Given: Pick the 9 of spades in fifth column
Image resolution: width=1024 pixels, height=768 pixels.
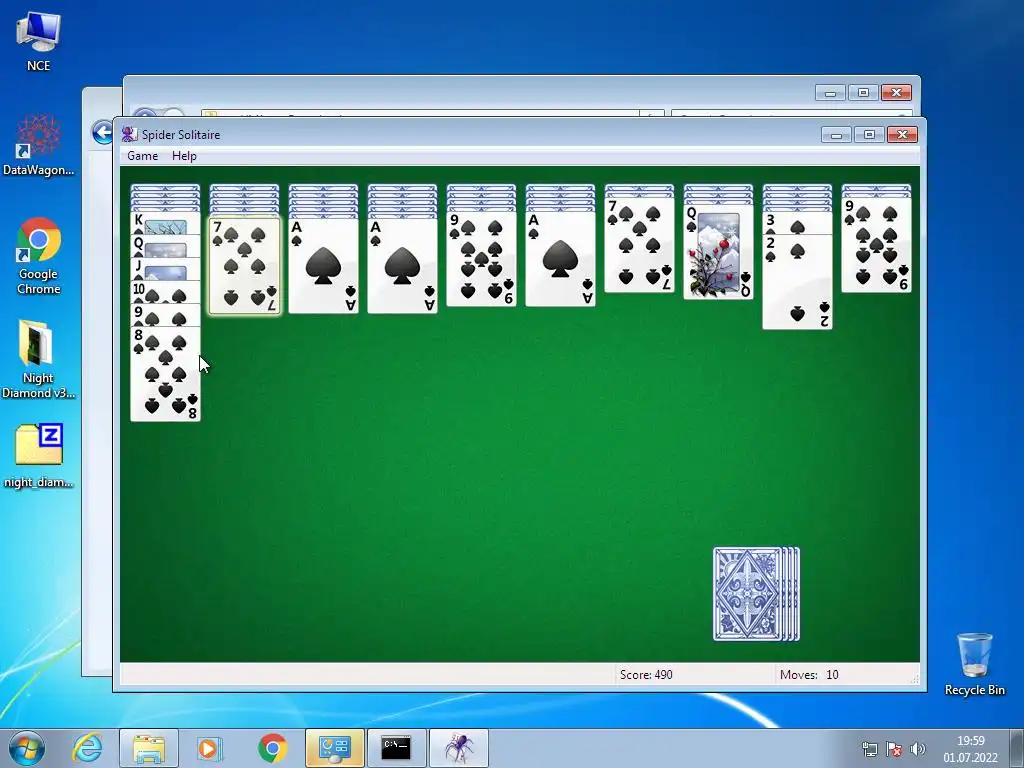Looking at the screenshot, I should click(x=481, y=259).
